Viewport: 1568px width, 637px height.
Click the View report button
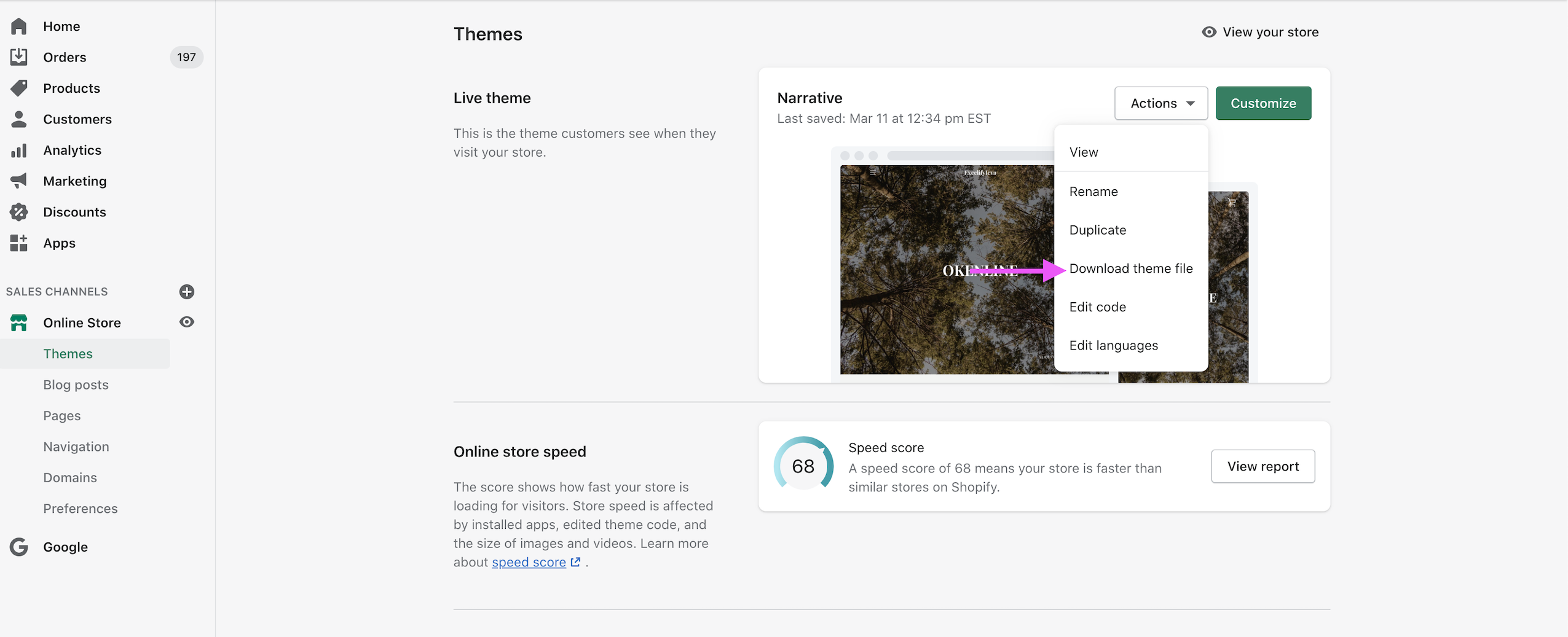click(1263, 466)
